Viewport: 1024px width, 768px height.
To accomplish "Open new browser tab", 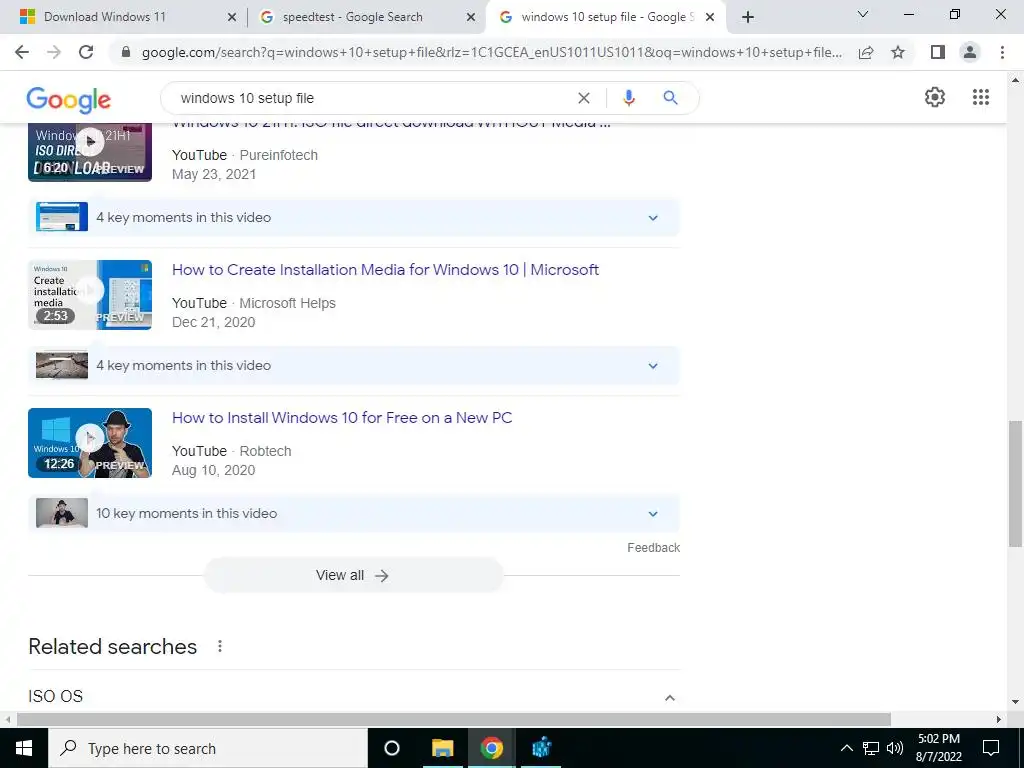I will (748, 17).
